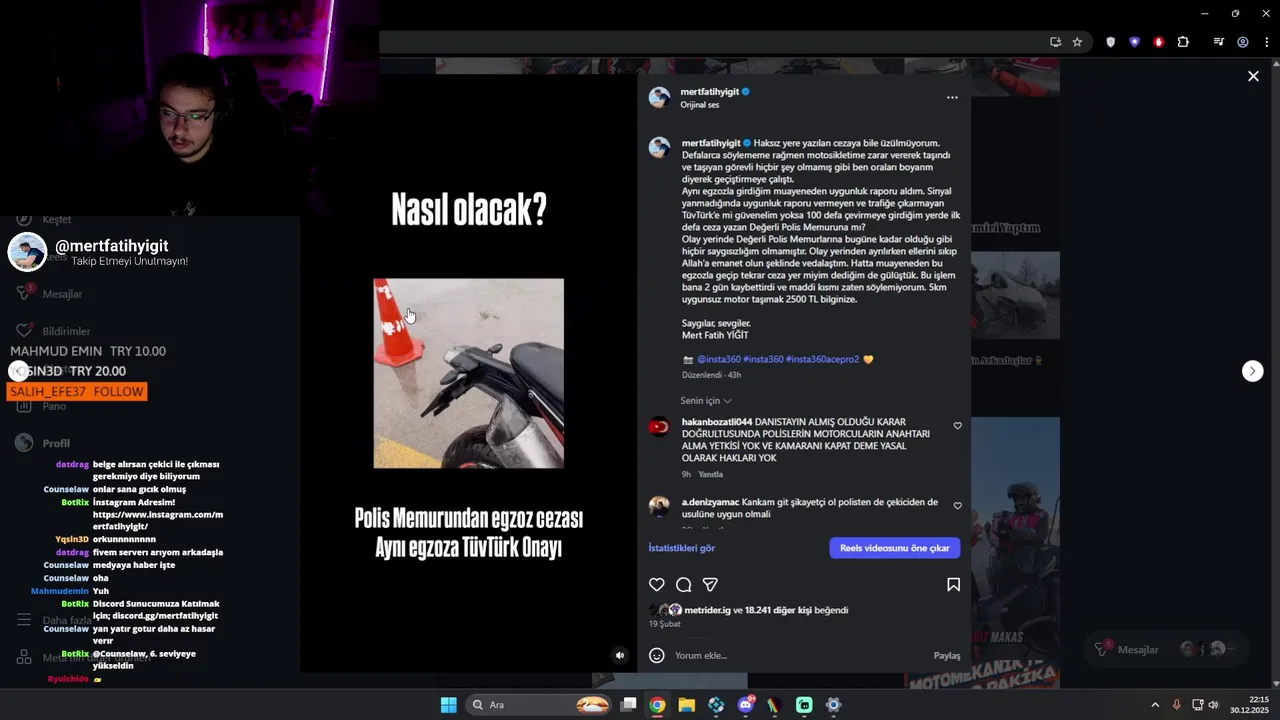Open @insta360 mention link
This screenshot has width=1280, height=720.
point(719,359)
